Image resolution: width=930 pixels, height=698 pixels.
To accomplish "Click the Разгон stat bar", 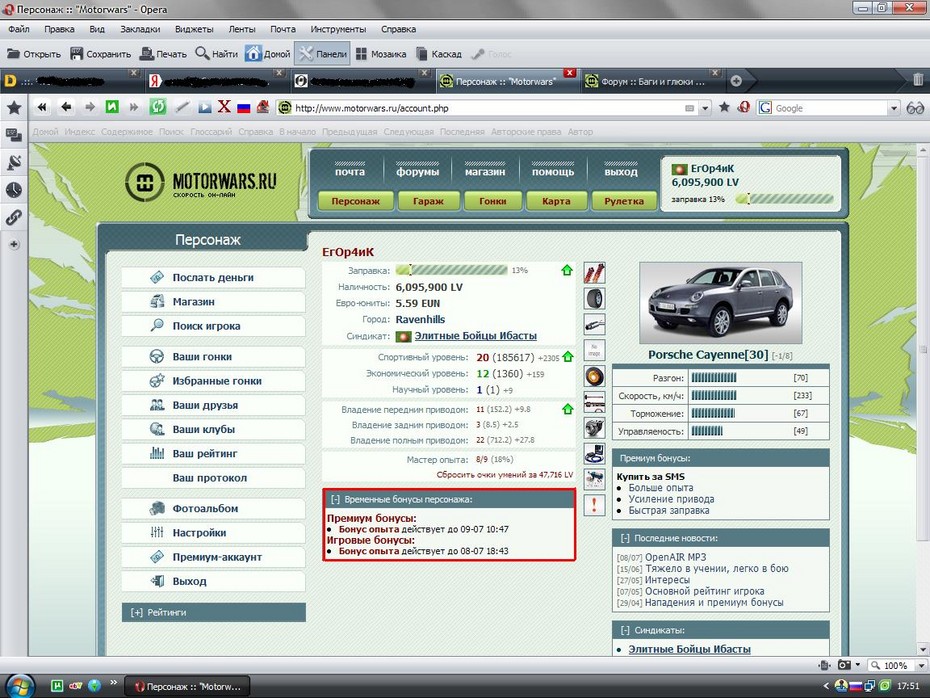I will (714, 378).
